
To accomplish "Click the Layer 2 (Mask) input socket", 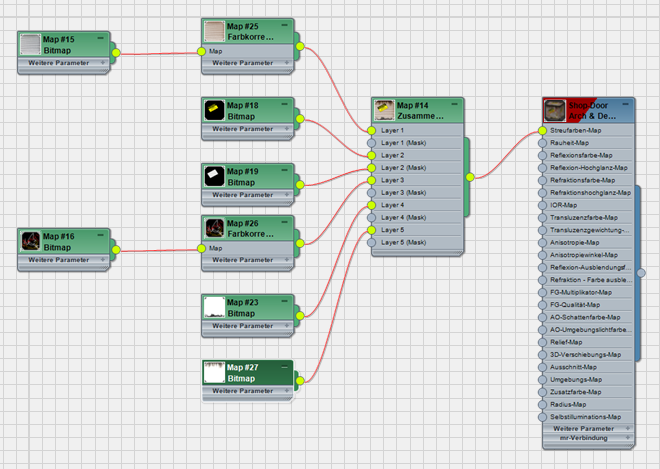I will [x=371, y=168].
